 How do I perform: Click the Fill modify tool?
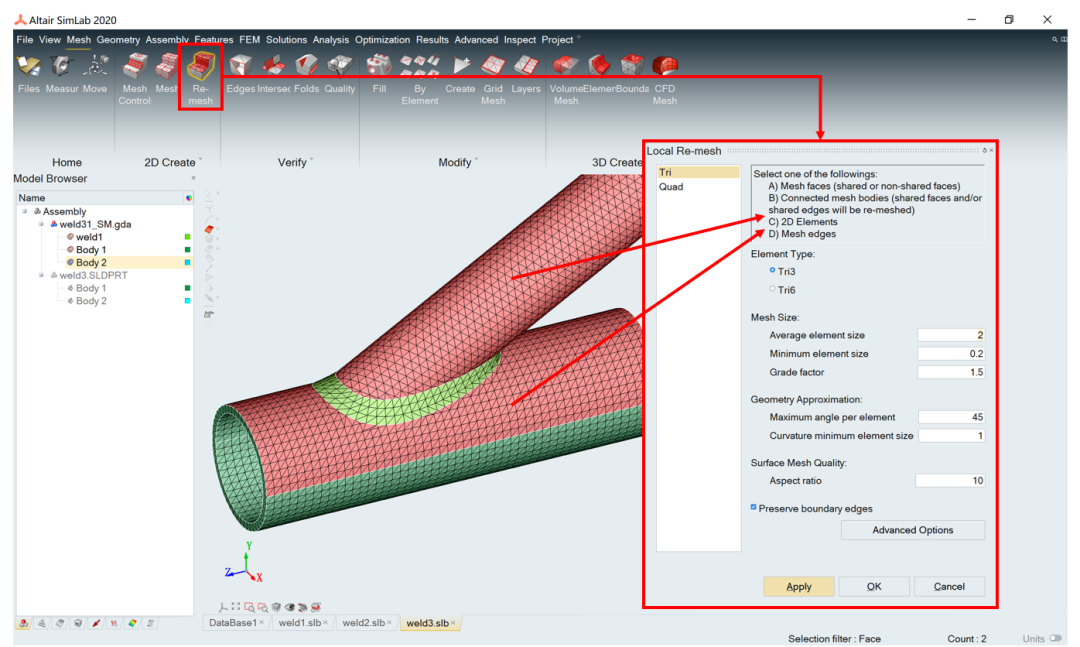tap(379, 74)
